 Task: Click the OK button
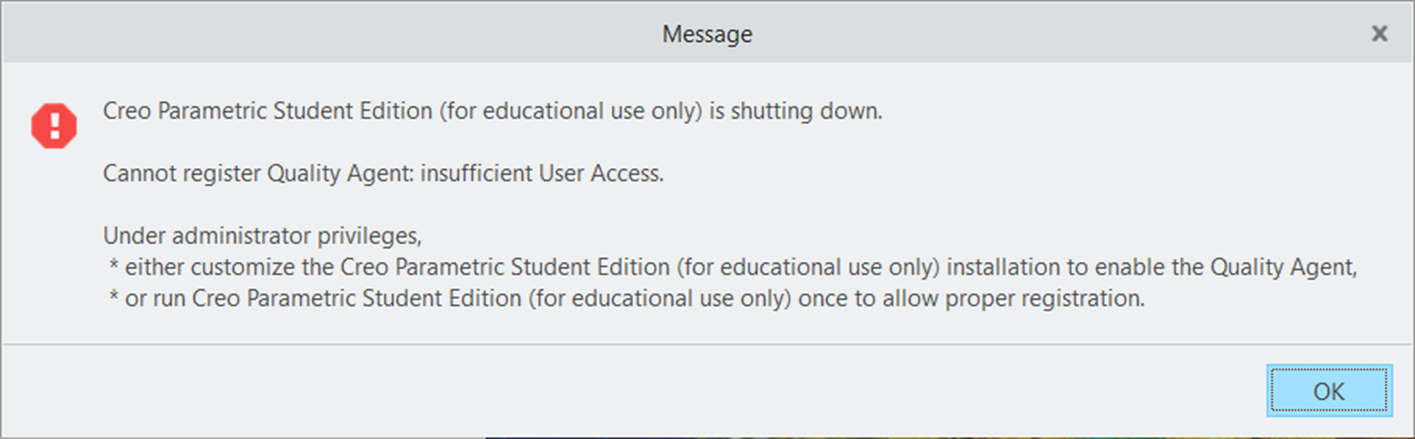pos(1329,391)
